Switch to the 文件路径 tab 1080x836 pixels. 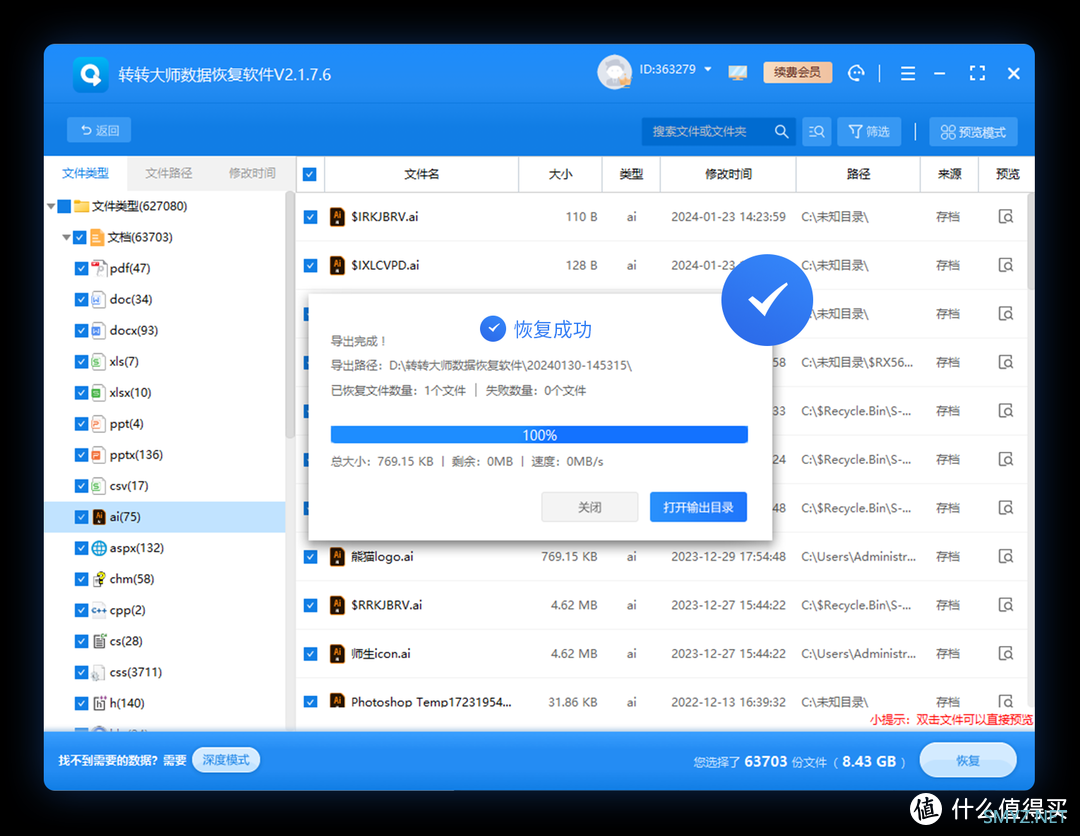click(x=168, y=173)
